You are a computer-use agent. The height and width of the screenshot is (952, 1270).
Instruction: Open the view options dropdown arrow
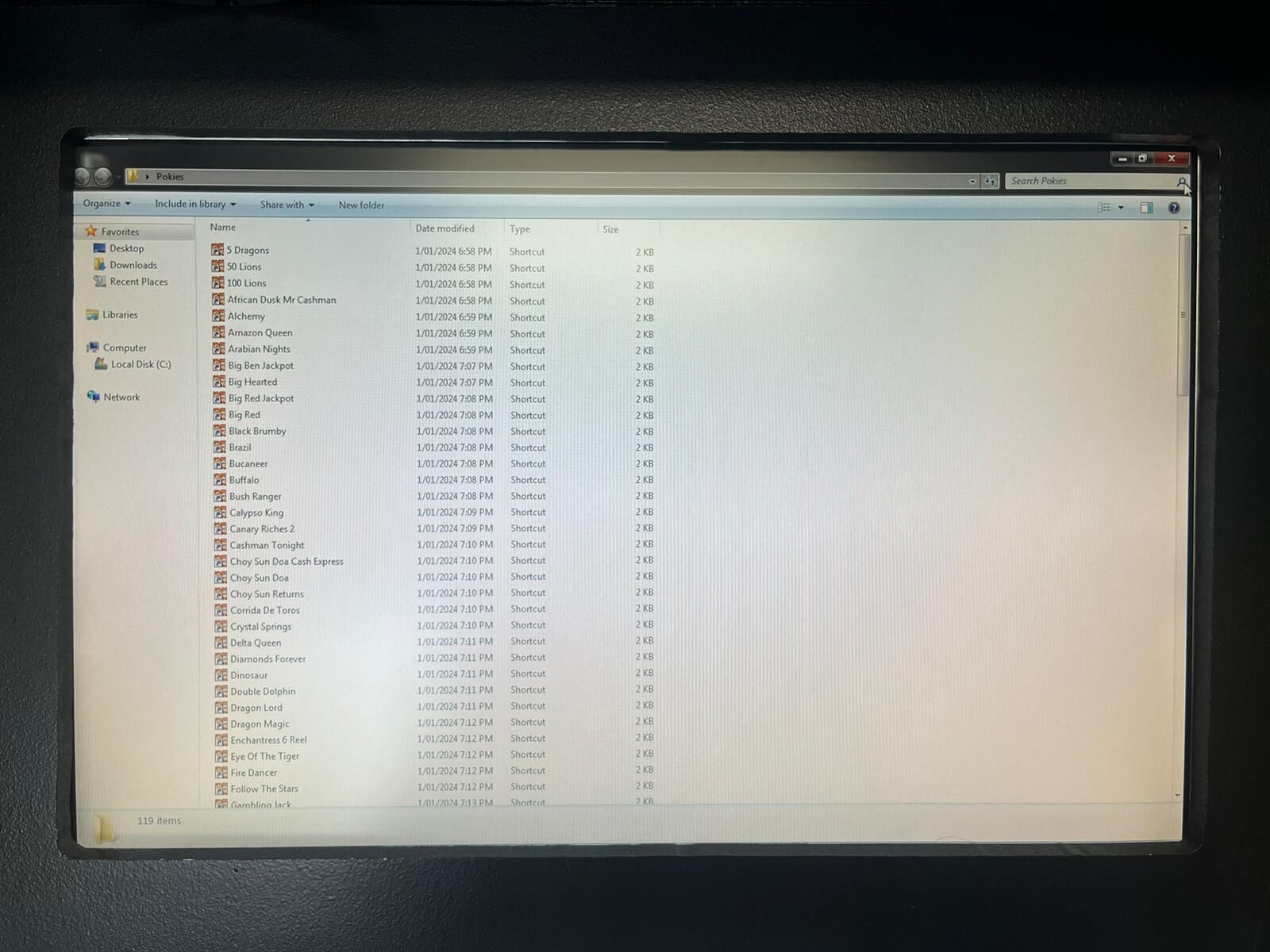[x=1121, y=208]
